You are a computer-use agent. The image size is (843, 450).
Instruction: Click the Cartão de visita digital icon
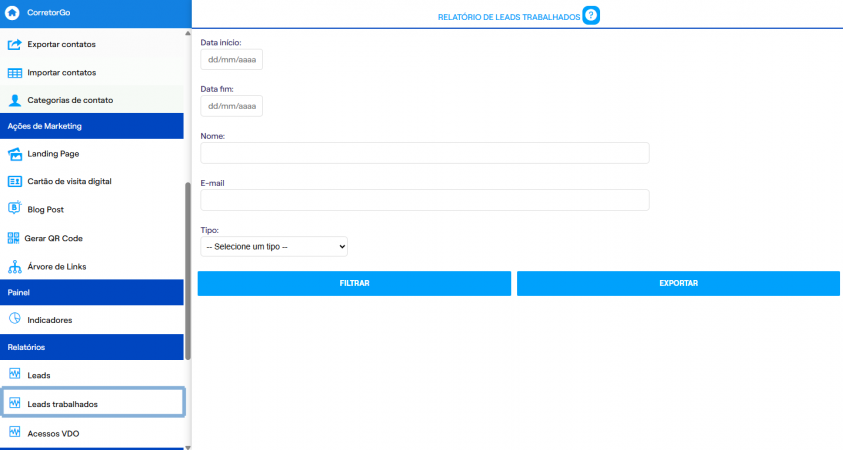15,182
